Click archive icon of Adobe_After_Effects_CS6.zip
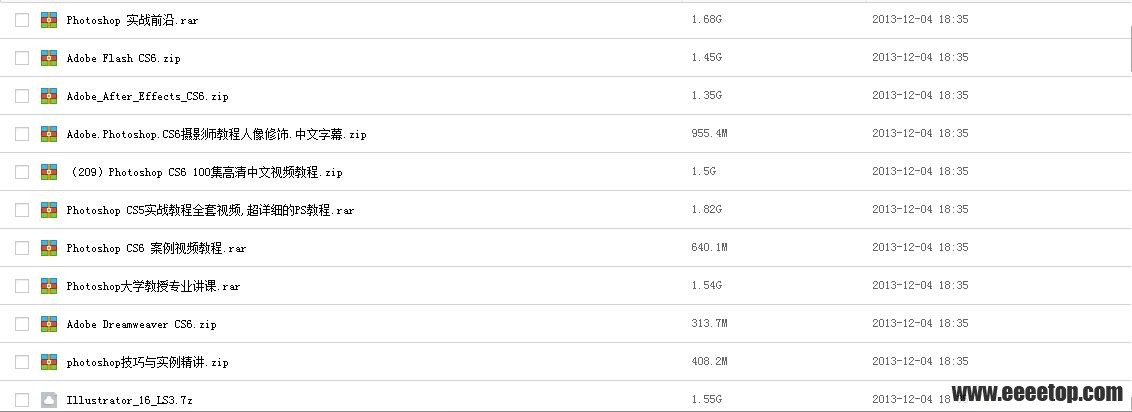 49,96
